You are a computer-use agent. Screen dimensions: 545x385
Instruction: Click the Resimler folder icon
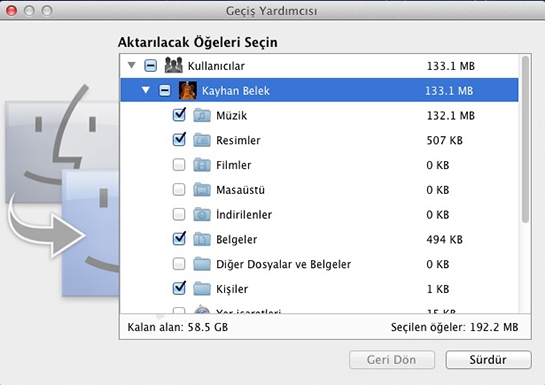pos(202,140)
